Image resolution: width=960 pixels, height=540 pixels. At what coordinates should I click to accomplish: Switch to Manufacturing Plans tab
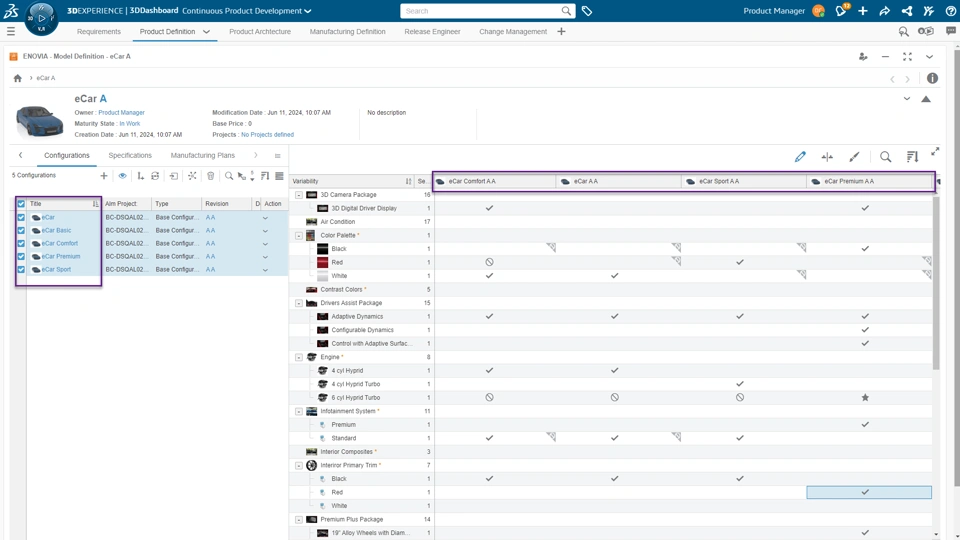pos(203,156)
